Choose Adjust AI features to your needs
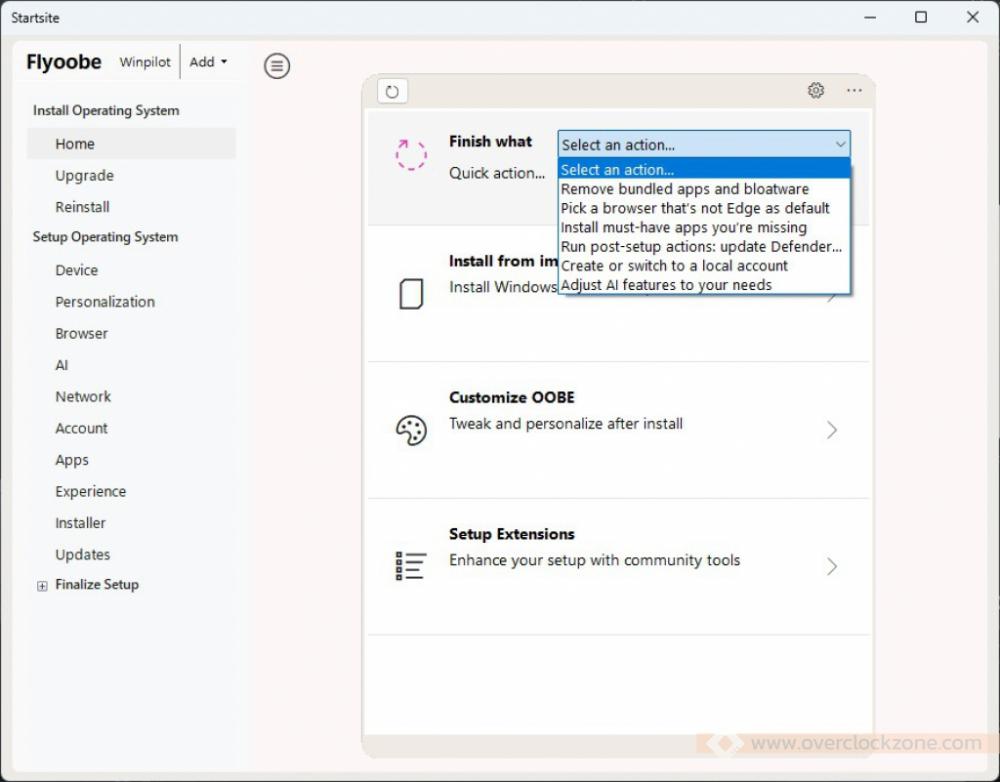The height and width of the screenshot is (782, 1000). (666, 285)
